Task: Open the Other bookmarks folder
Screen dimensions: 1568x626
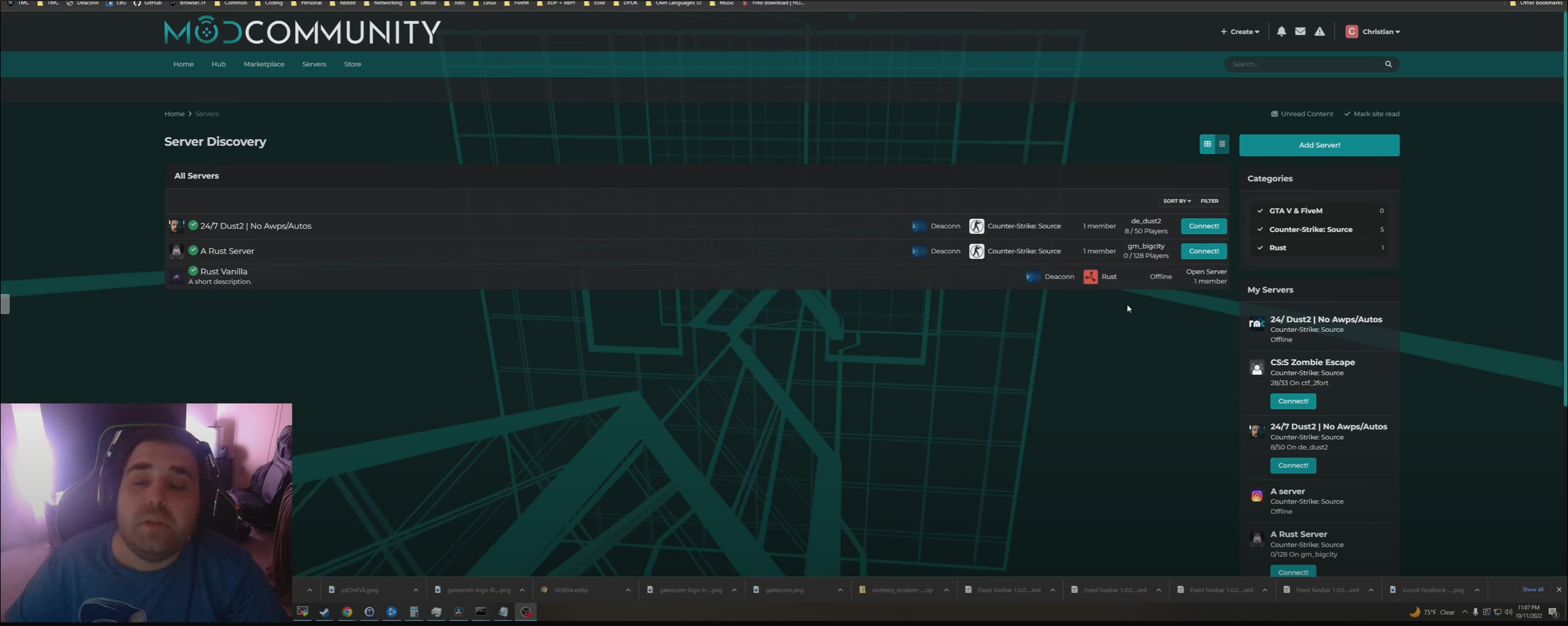Action: coord(1535,3)
